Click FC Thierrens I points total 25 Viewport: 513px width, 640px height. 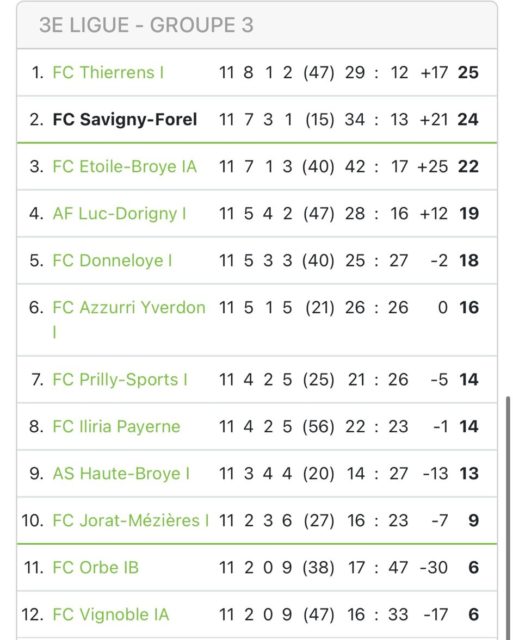468,73
